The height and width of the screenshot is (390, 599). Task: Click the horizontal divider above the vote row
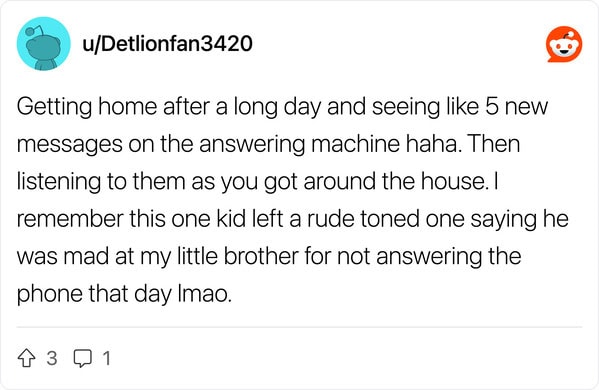pyautogui.click(x=299, y=327)
